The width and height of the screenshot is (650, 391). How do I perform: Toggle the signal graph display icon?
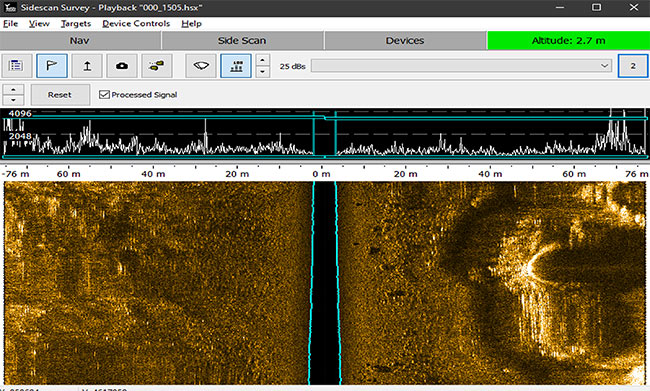236,66
